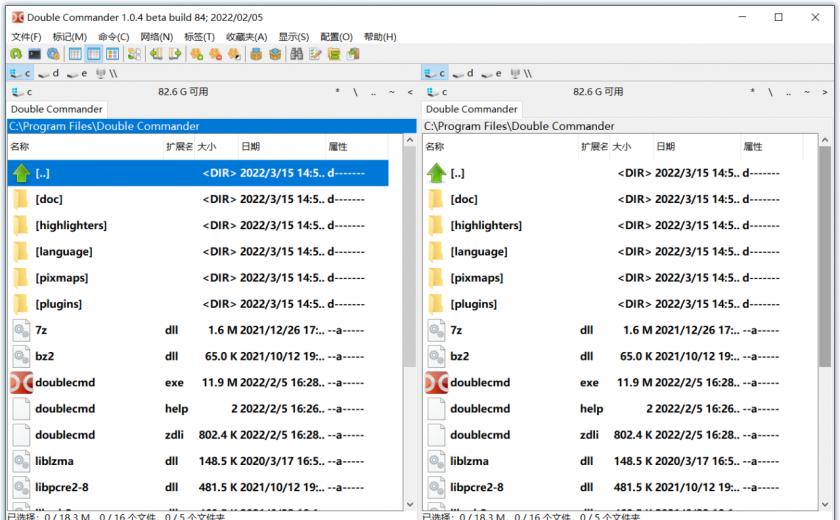Select drive d button in right panel
The height and width of the screenshot is (520, 840).
point(463,73)
